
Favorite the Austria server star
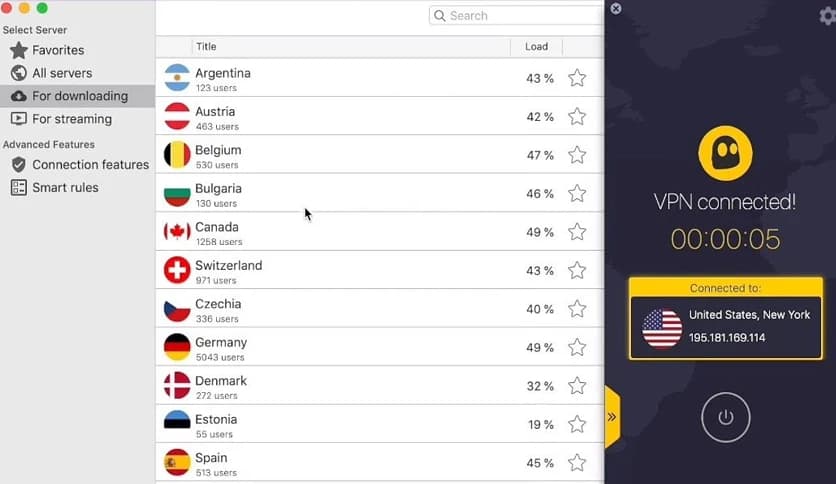(x=577, y=117)
